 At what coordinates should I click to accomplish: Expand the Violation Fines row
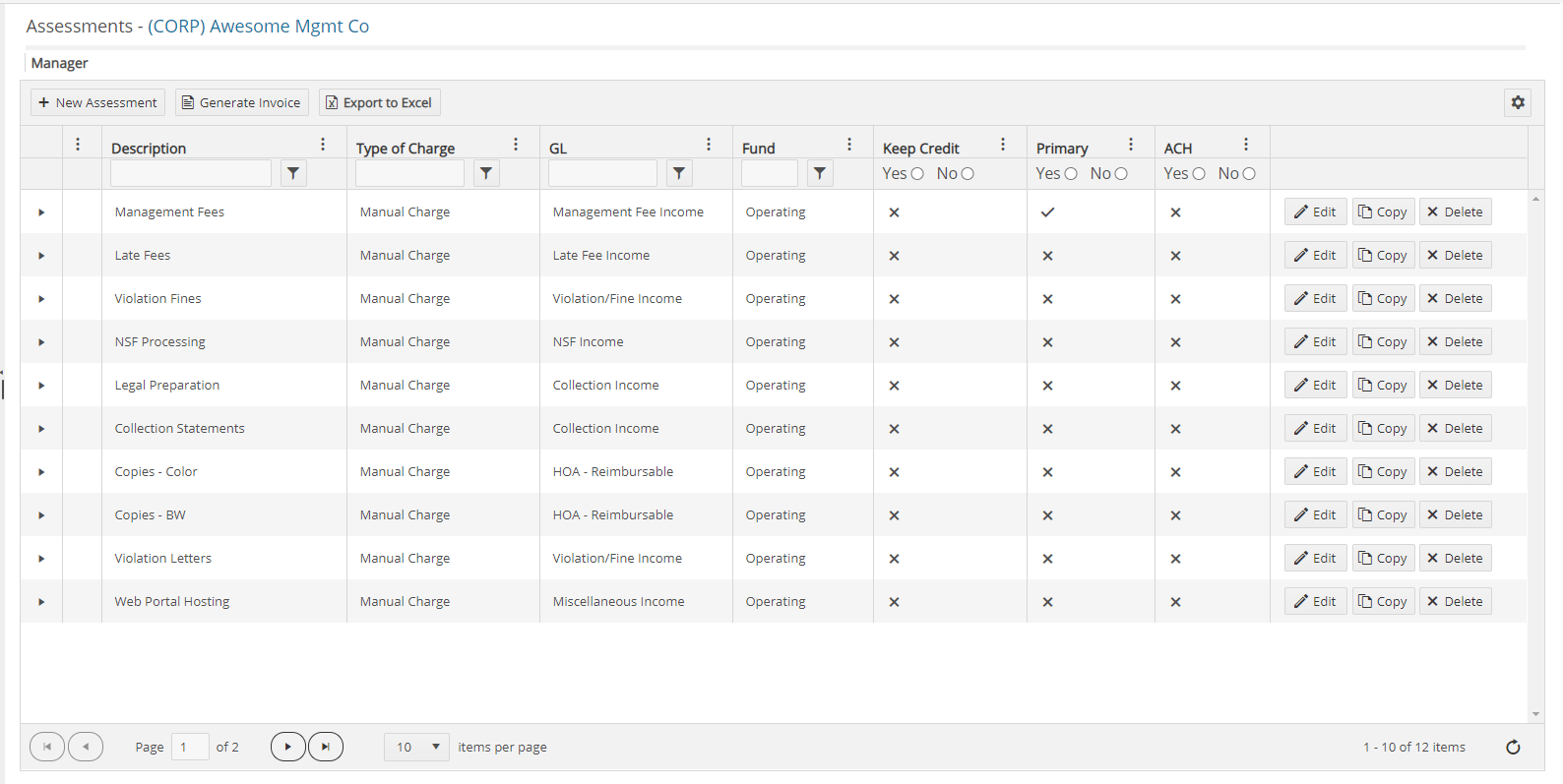(x=41, y=299)
